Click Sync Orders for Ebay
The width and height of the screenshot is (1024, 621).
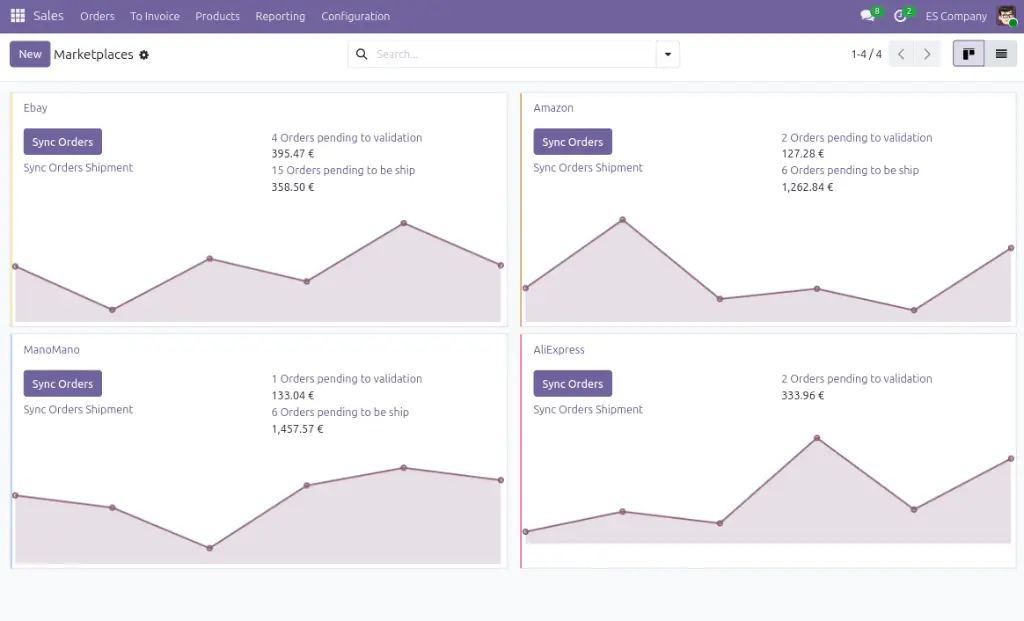coord(62,141)
